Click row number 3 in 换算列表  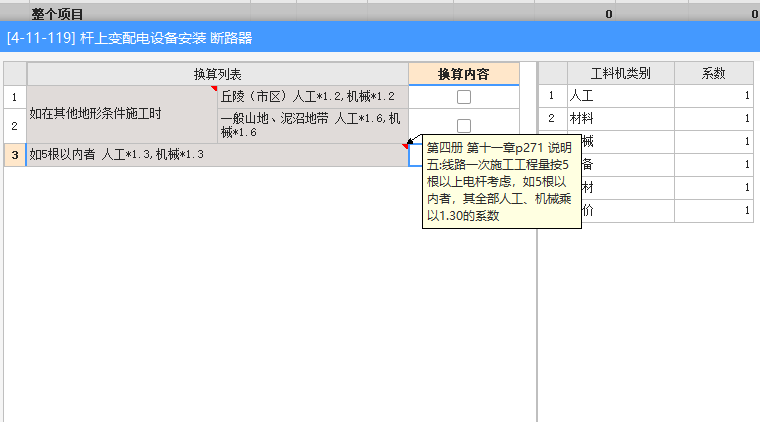(15, 155)
